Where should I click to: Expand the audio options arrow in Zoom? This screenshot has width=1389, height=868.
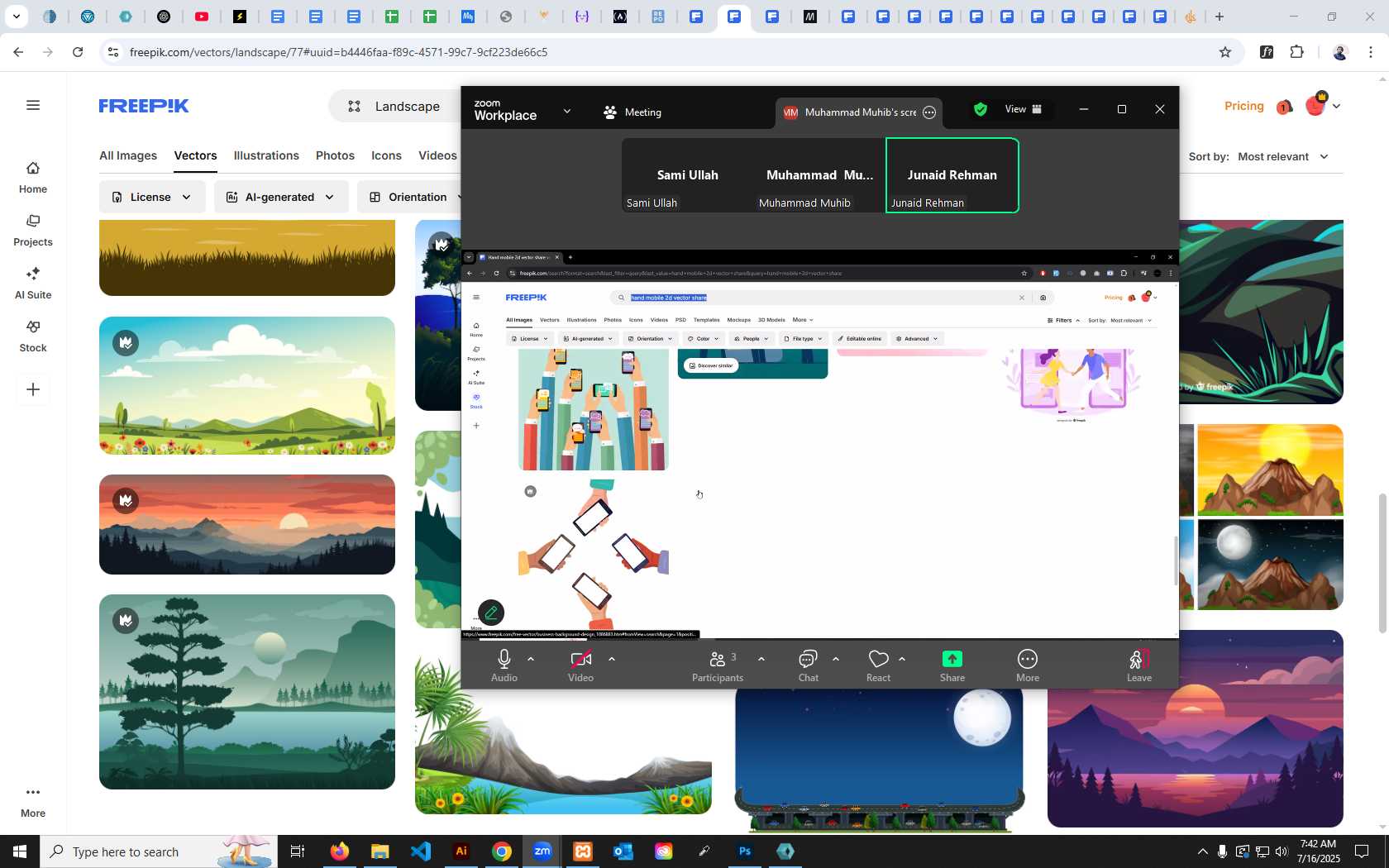point(531,659)
